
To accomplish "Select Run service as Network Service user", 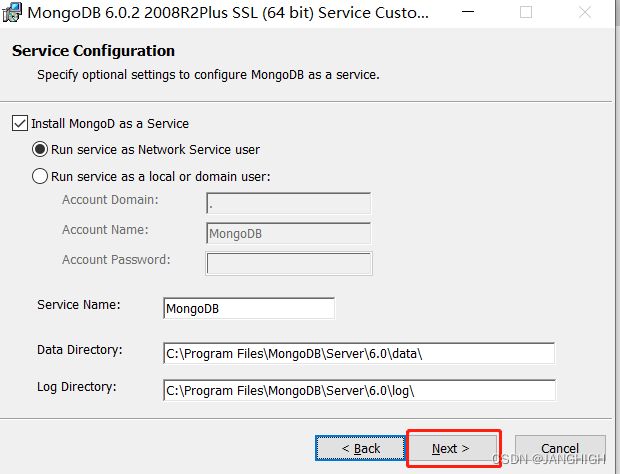I will (x=40, y=149).
